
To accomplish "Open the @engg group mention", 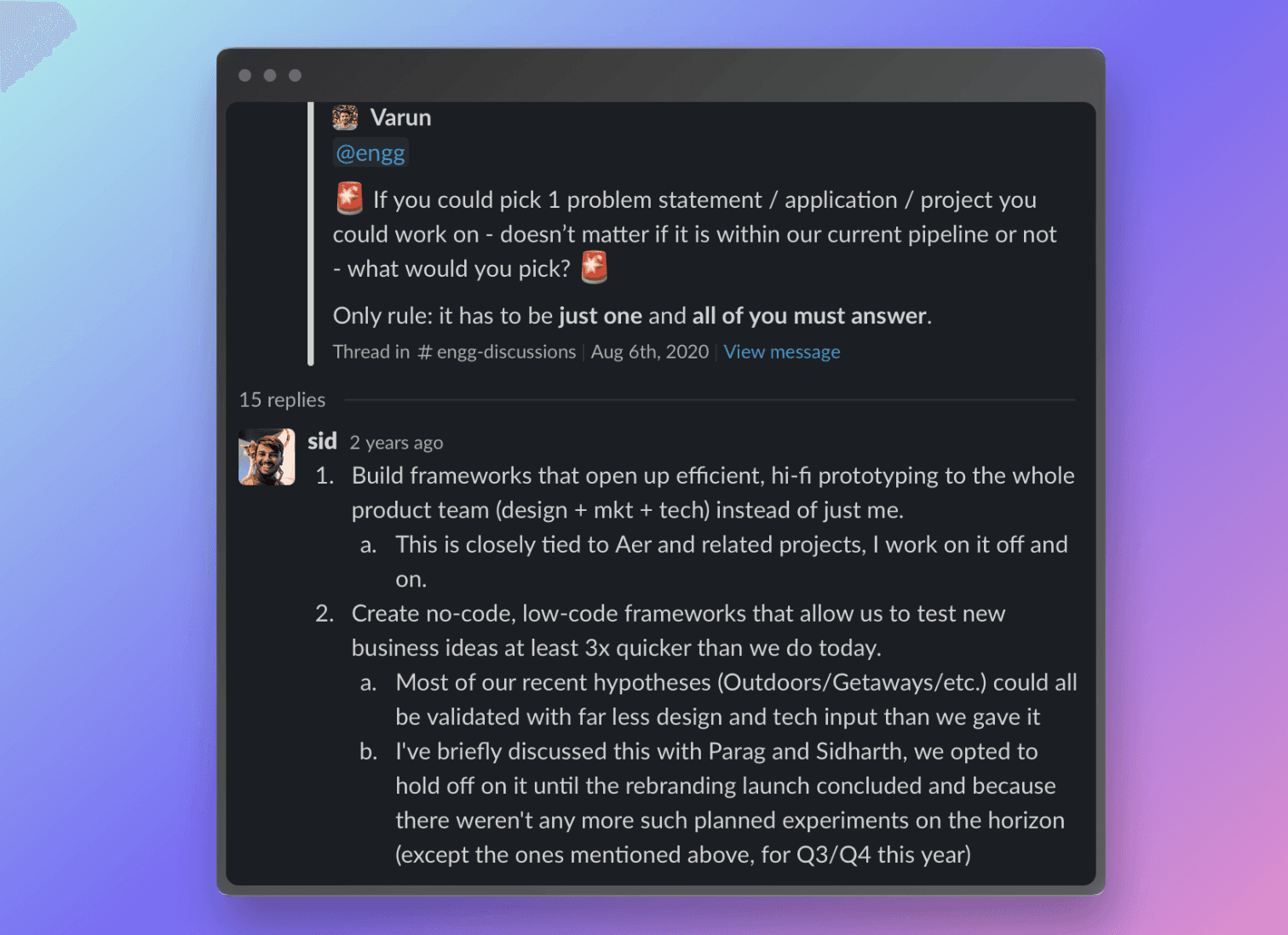I will [x=371, y=153].
